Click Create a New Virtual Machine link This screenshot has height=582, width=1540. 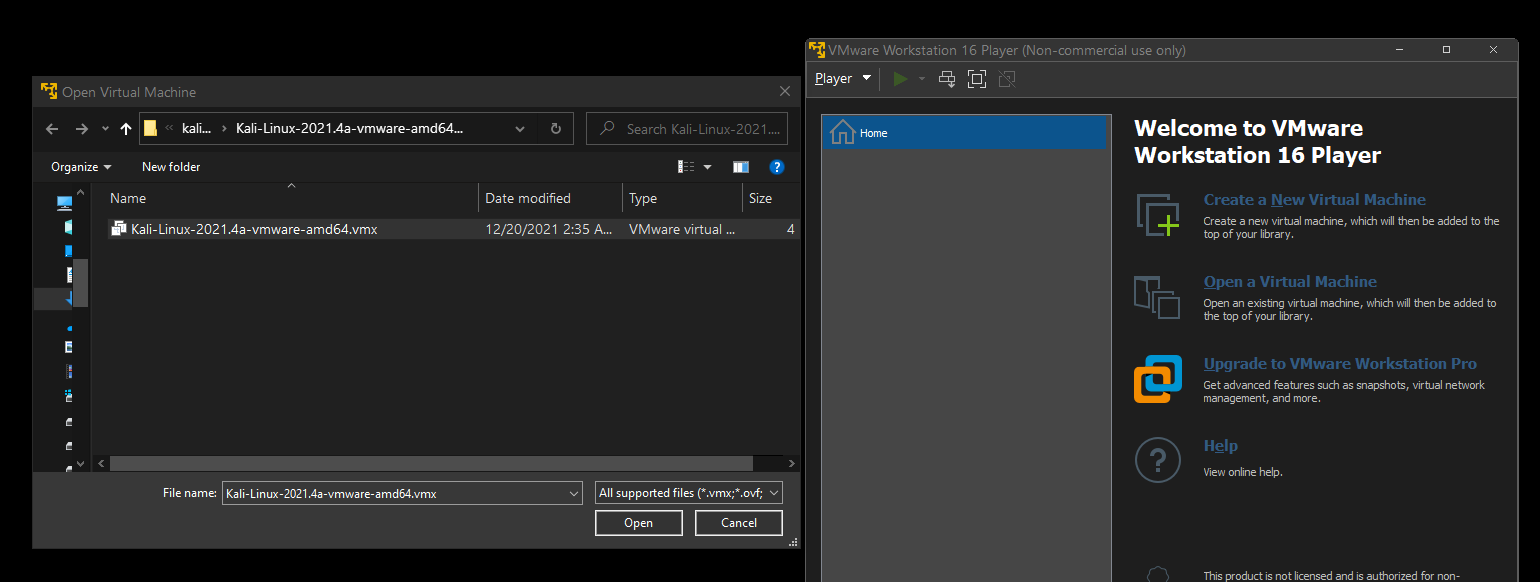click(1315, 200)
